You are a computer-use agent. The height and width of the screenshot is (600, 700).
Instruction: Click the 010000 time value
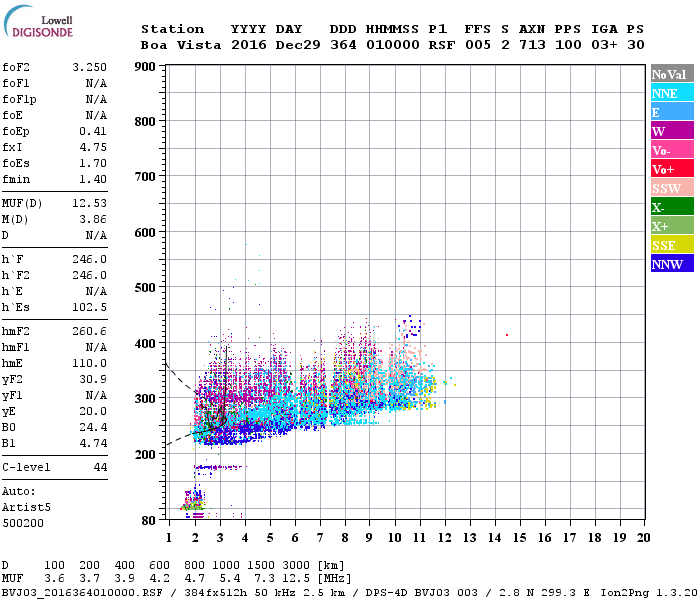[x=393, y=45]
